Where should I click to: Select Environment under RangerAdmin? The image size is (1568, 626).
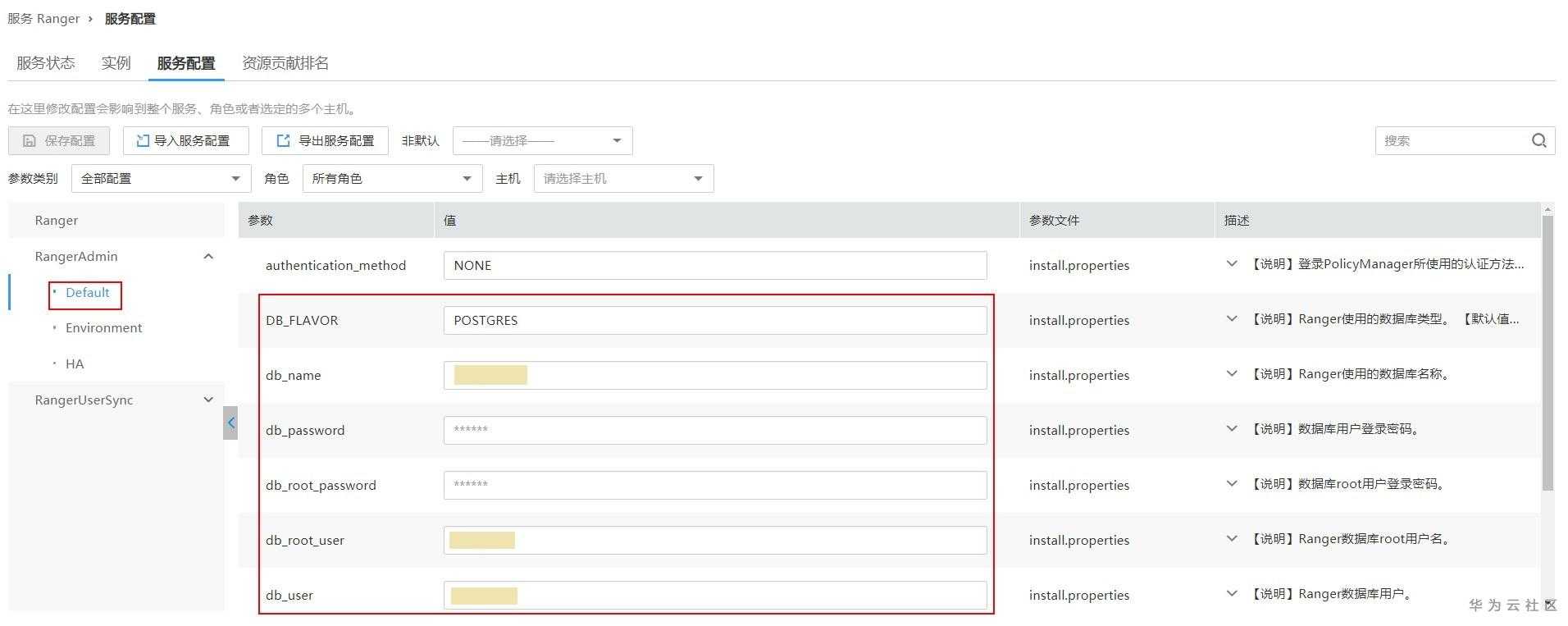point(103,327)
